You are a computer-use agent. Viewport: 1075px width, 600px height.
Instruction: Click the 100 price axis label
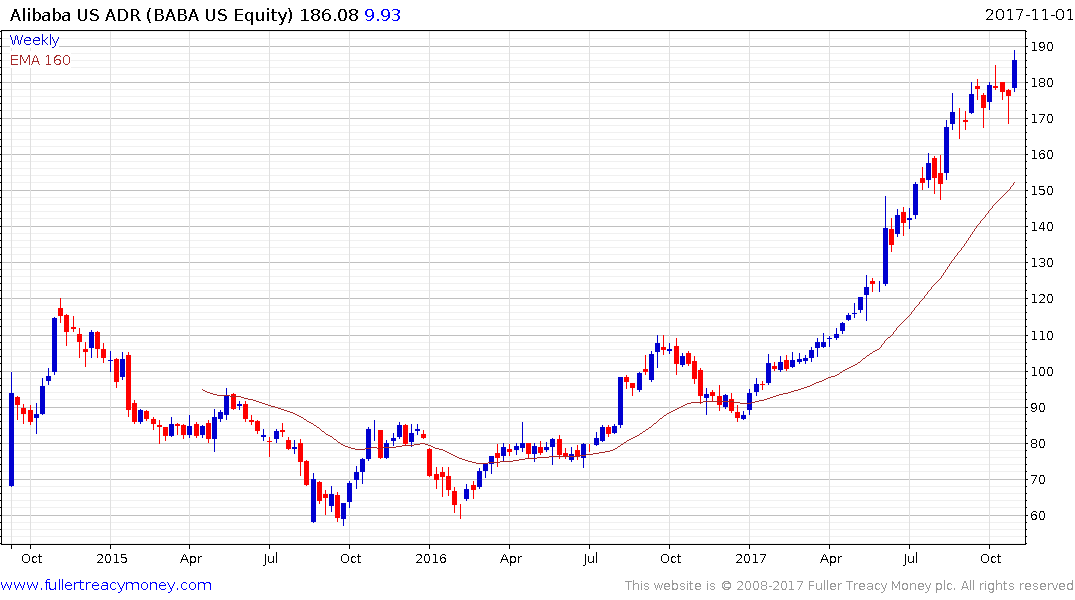[x=1042, y=372]
